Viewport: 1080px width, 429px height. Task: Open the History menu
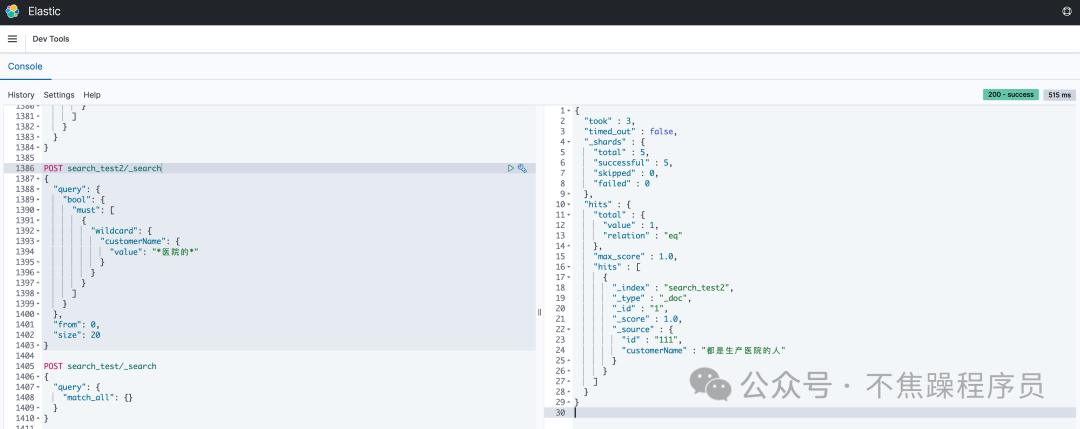click(x=21, y=95)
